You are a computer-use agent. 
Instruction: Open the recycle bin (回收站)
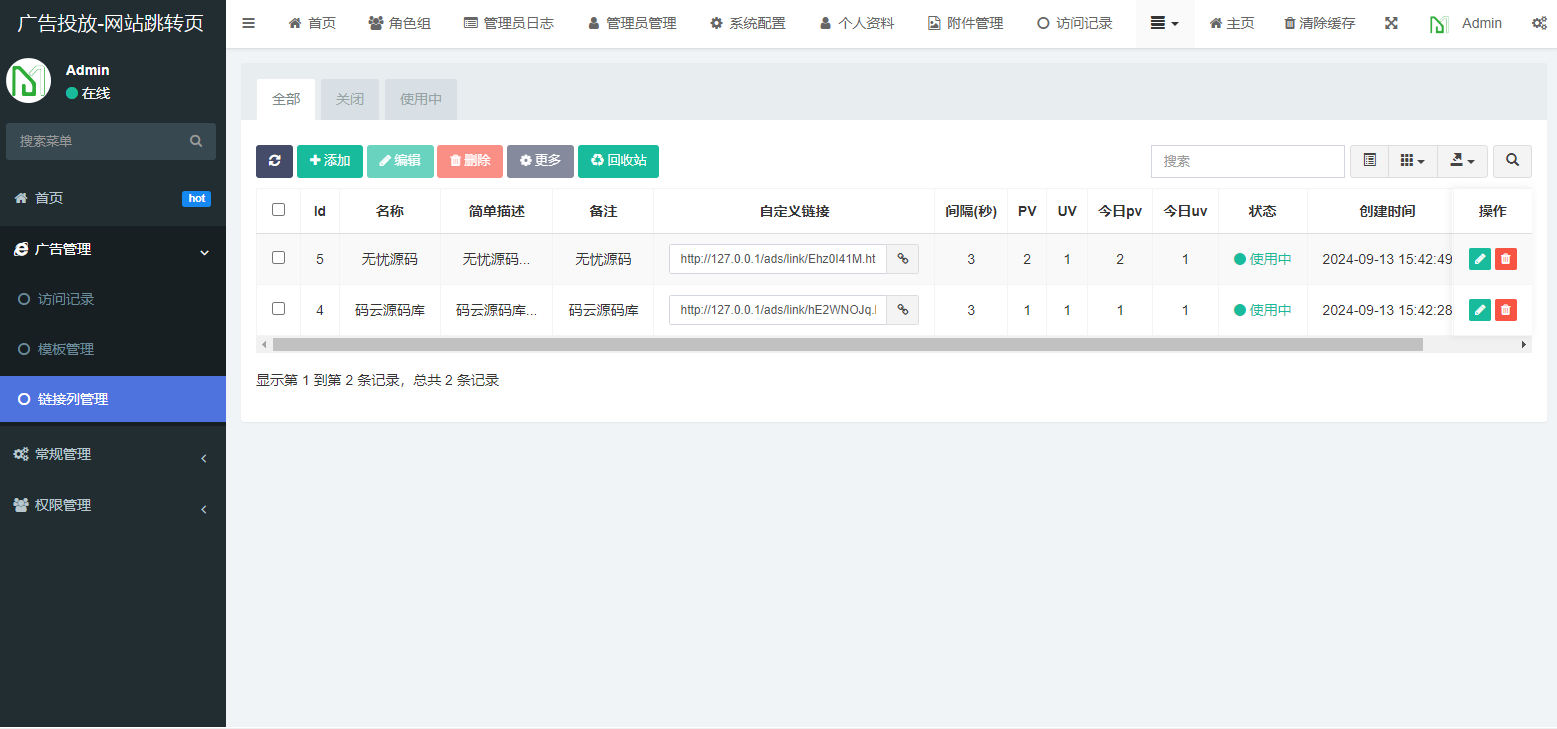point(618,161)
